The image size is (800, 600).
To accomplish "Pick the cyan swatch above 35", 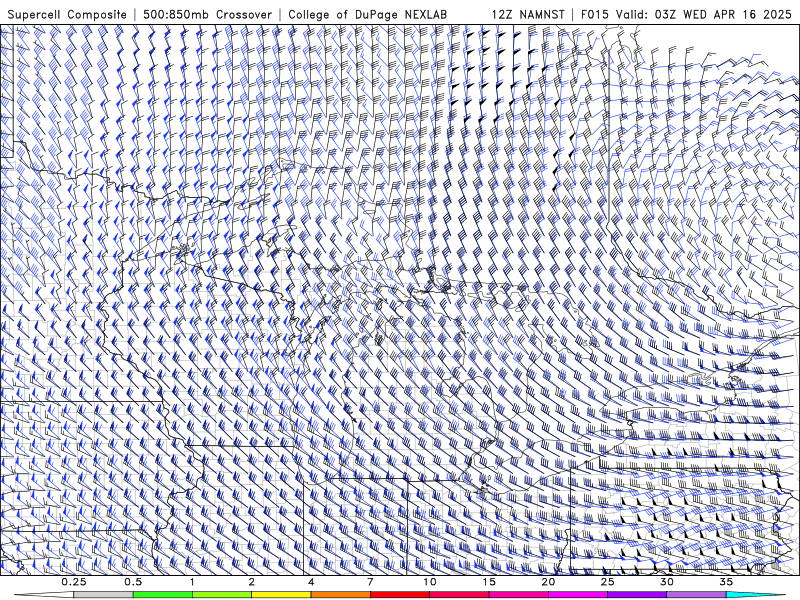I will coord(755,595).
